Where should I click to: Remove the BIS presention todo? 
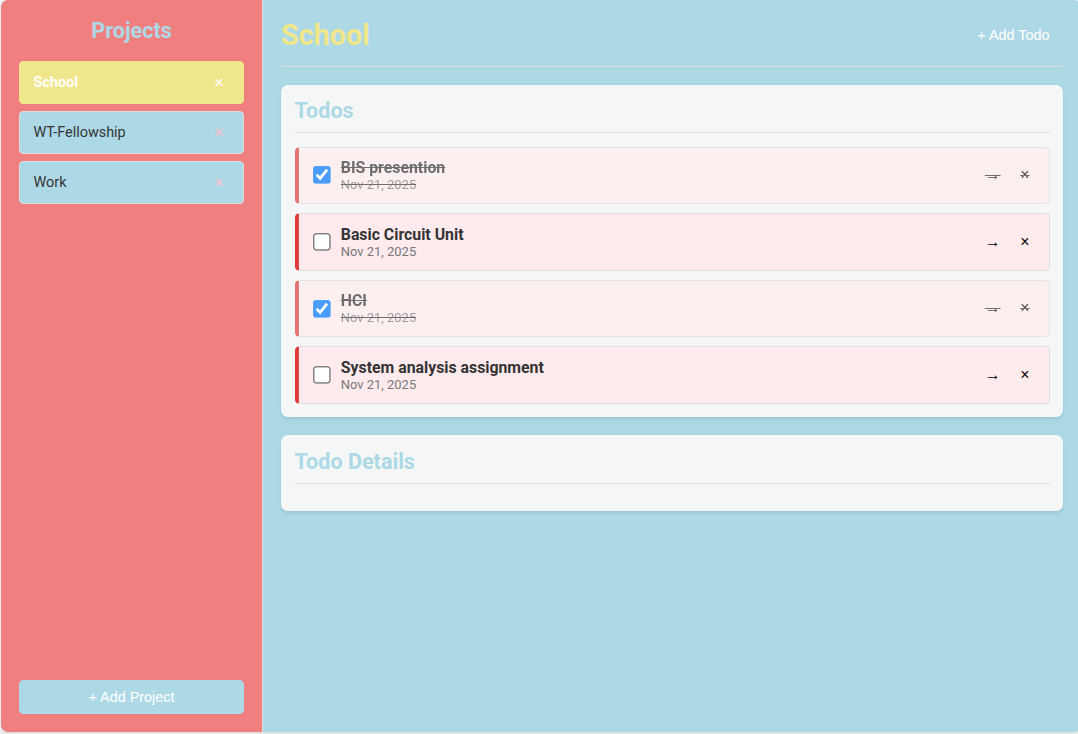click(x=1024, y=175)
